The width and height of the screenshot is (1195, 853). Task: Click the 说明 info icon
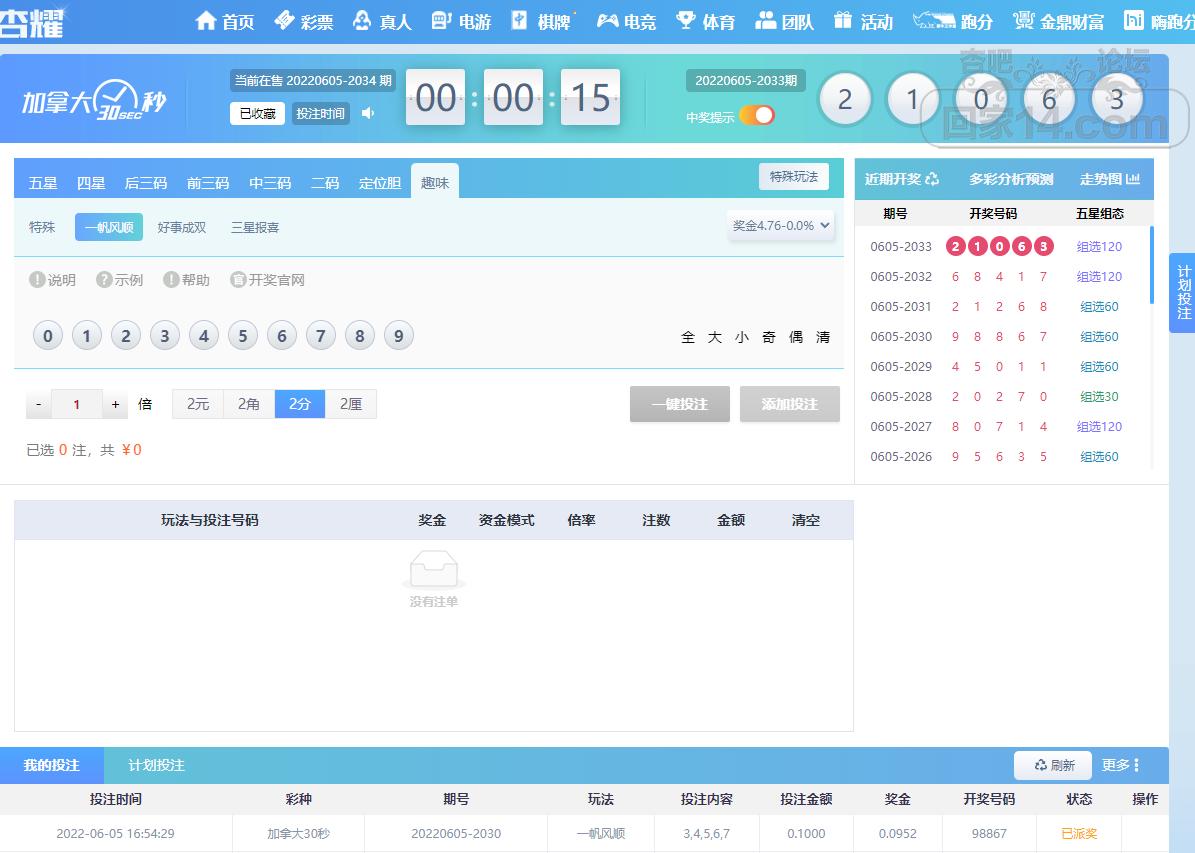point(37,280)
